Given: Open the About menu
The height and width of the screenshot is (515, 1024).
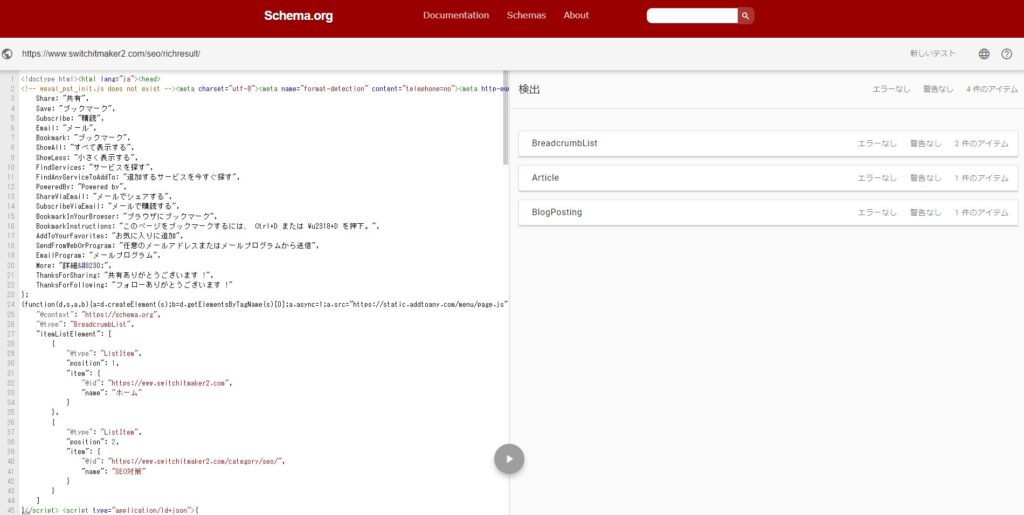Looking at the screenshot, I should pos(576,15).
